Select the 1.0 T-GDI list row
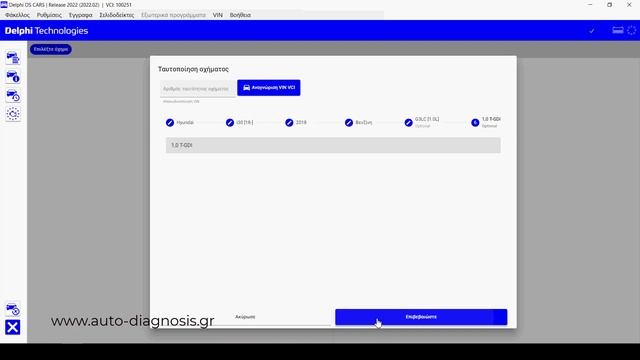 point(333,145)
